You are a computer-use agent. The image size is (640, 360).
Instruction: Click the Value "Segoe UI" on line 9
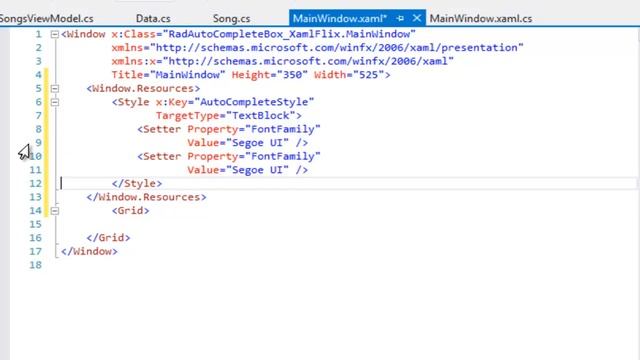258,143
